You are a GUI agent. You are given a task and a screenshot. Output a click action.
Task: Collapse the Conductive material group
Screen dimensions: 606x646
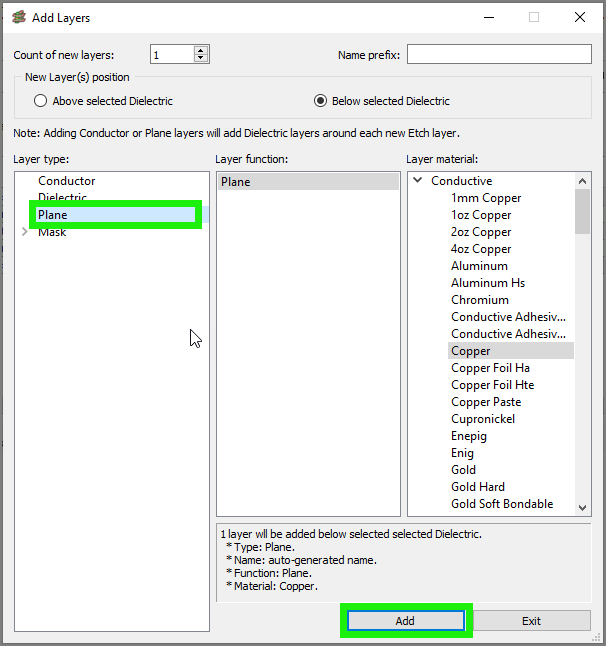418,180
